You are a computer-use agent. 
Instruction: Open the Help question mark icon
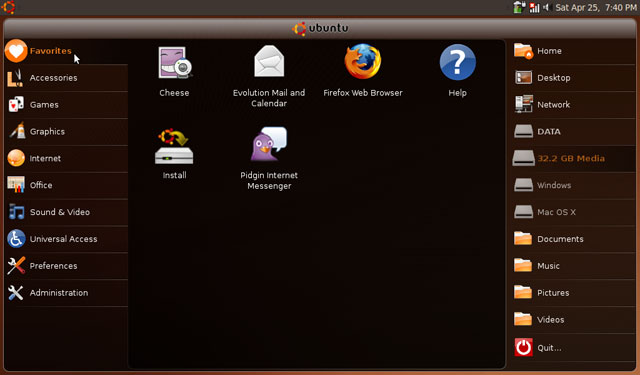(x=457, y=62)
